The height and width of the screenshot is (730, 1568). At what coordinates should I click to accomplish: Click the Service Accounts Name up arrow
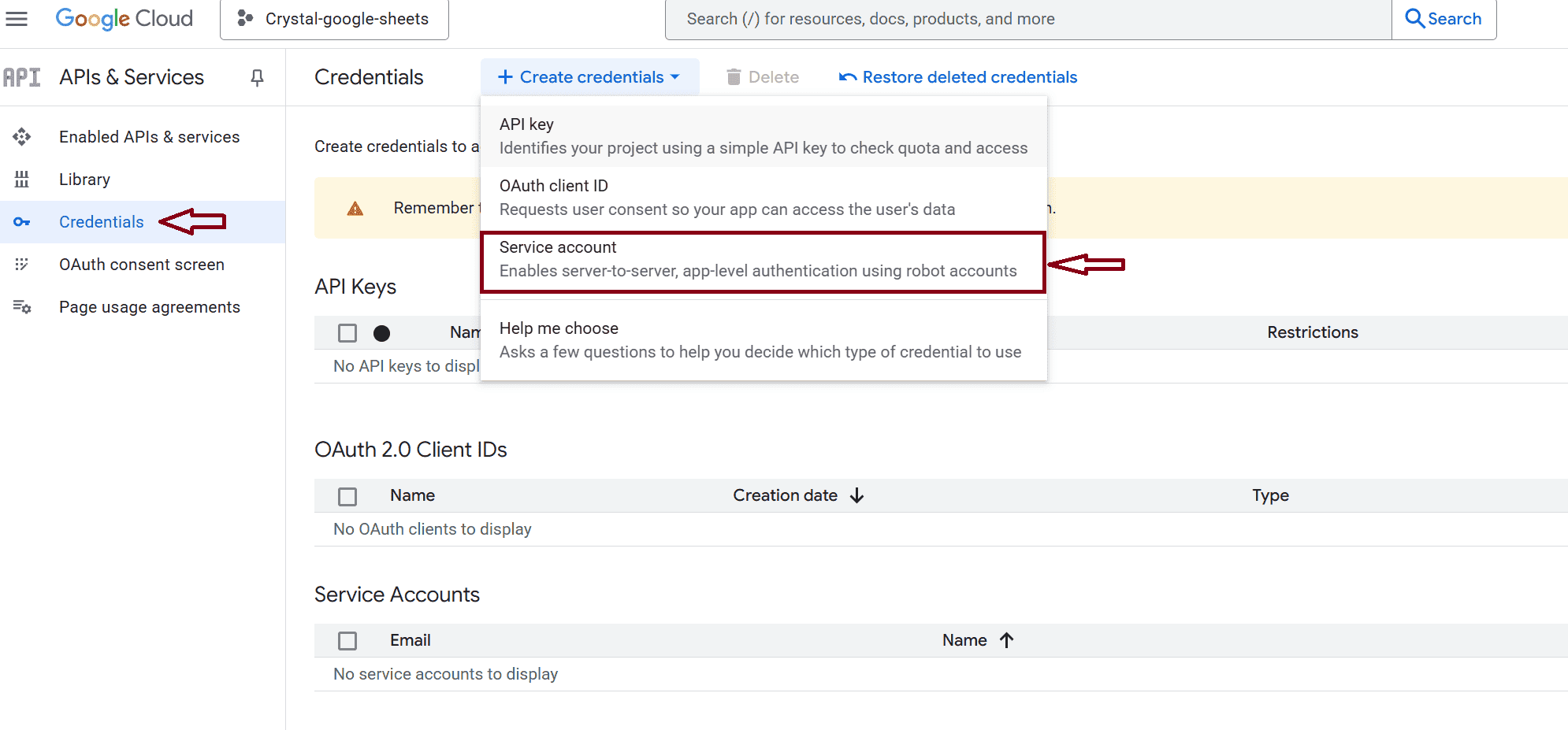click(1006, 640)
